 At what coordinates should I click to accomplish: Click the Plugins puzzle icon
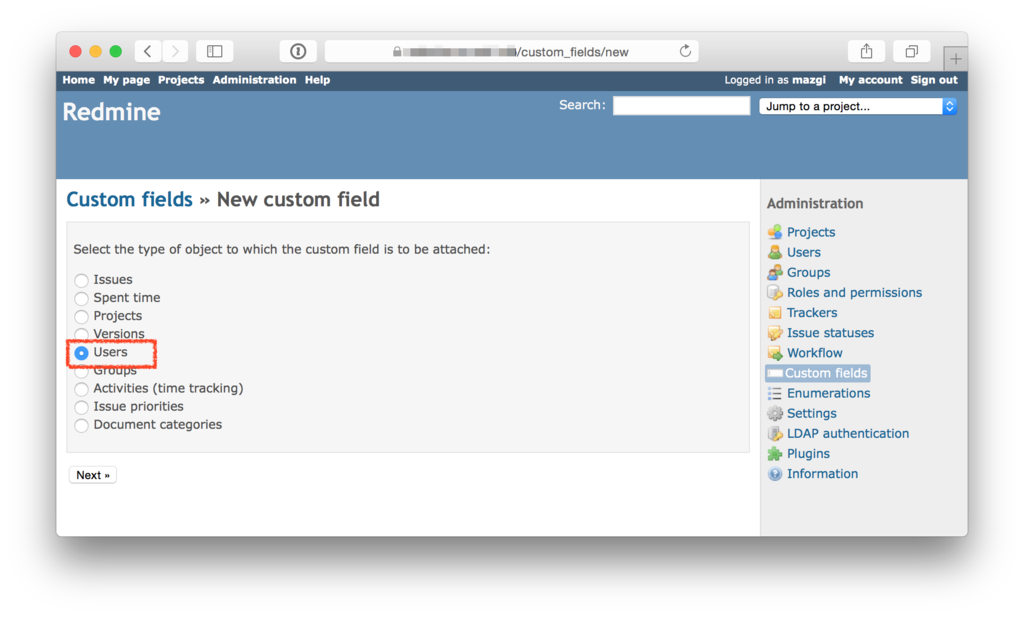coord(775,454)
